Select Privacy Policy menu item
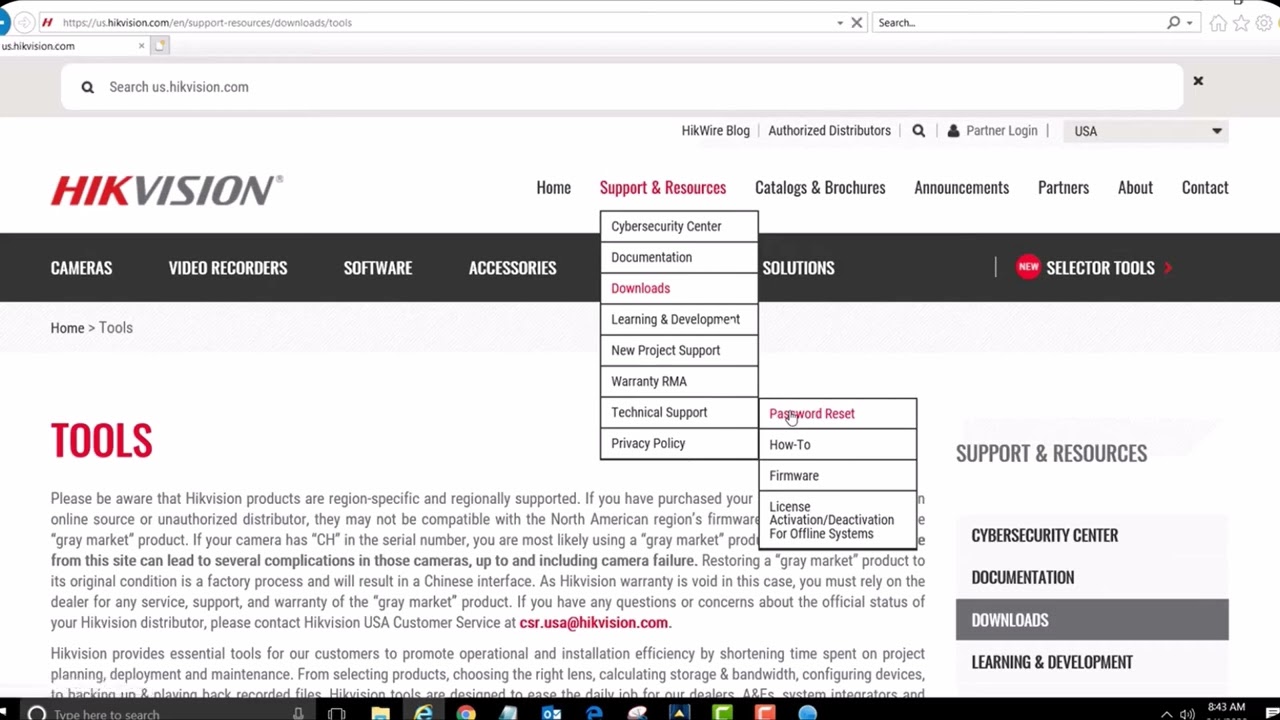The height and width of the screenshot is (720, 1280). coord(679,443)
